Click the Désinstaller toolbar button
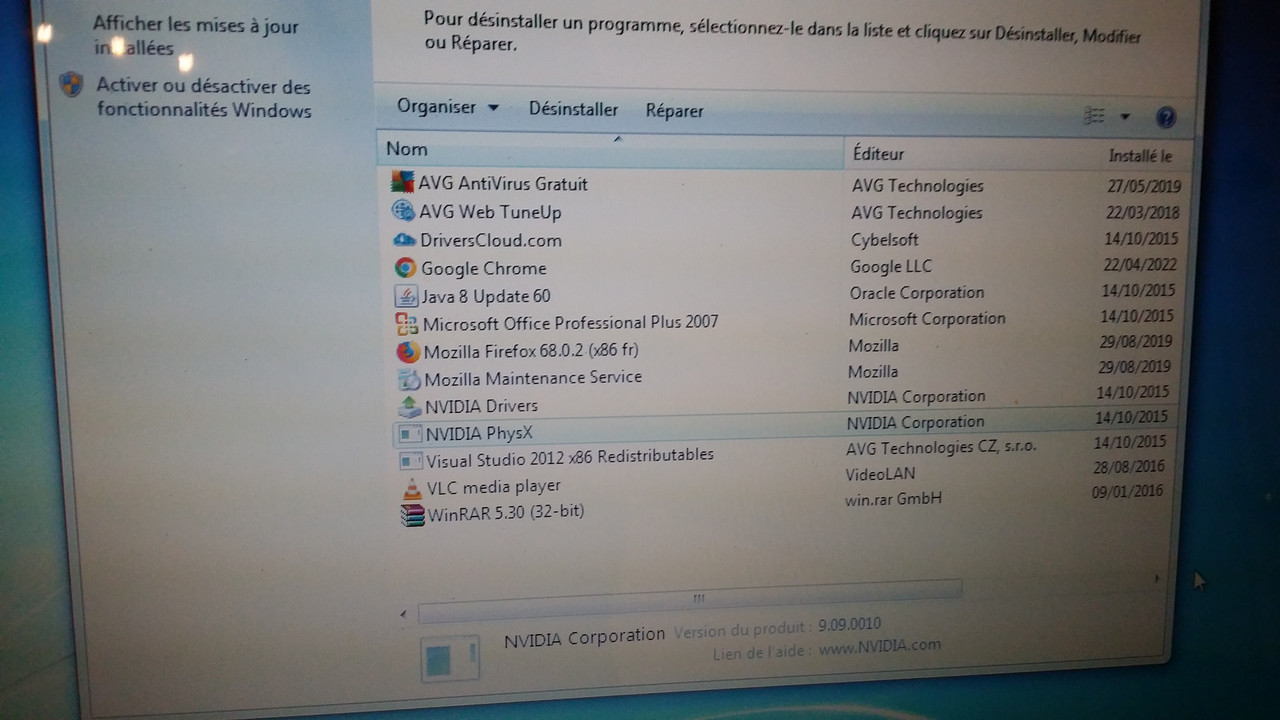The image size is (1280, 720). [x=573, y=110]
